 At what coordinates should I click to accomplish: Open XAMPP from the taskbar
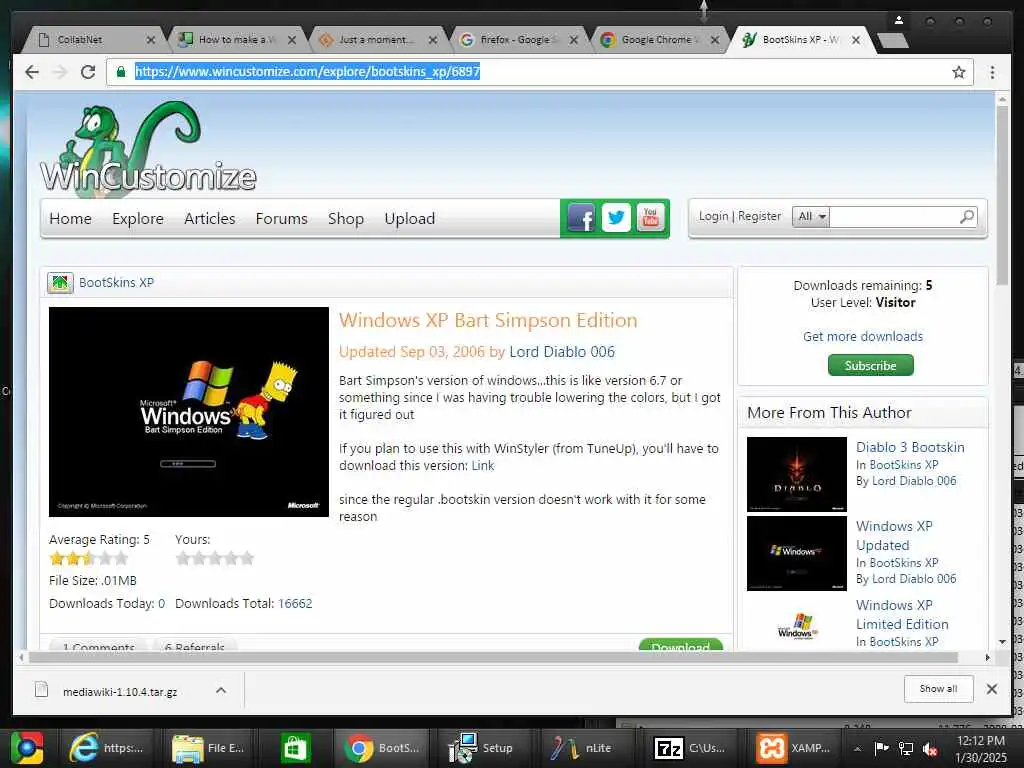[792, 748]
